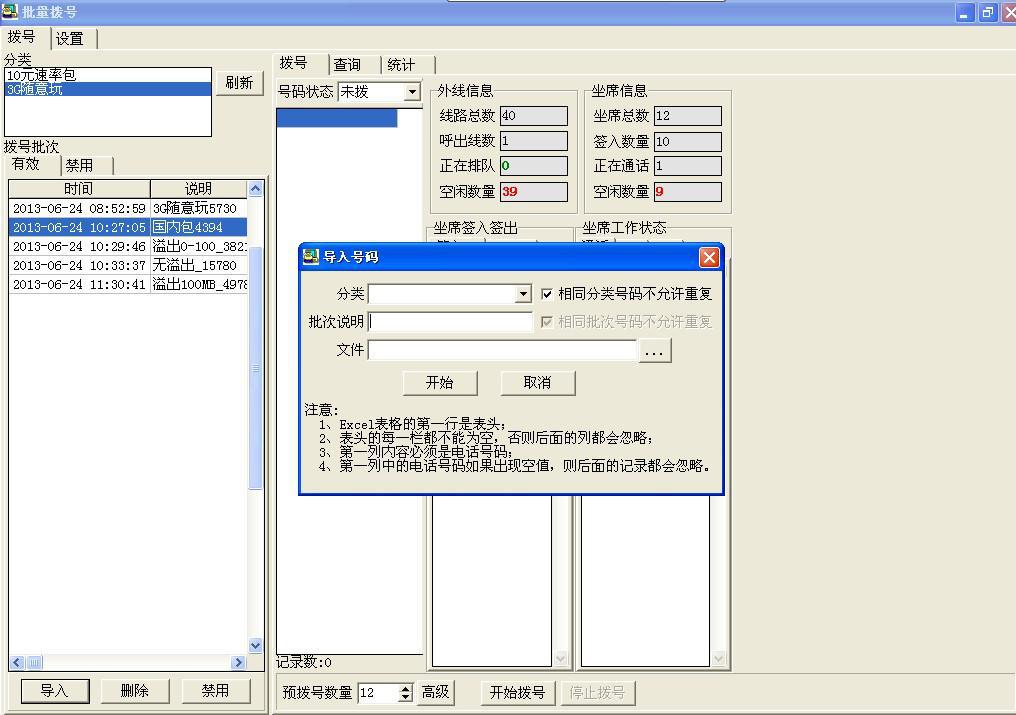This screenshot has height=715, width=1016.
Task: Click the ... file browse button
Action: point(657,350)
